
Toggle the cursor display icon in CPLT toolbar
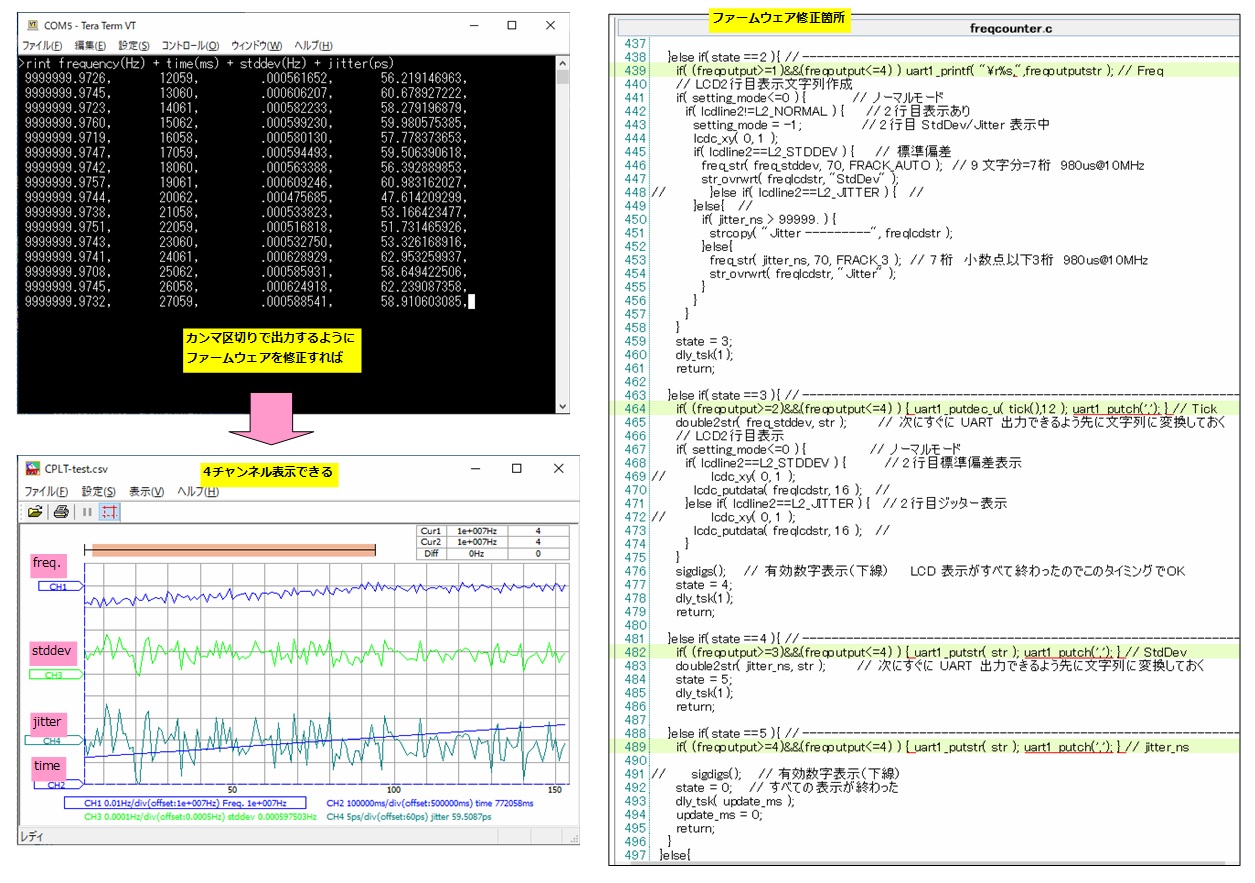pos(109,512)
